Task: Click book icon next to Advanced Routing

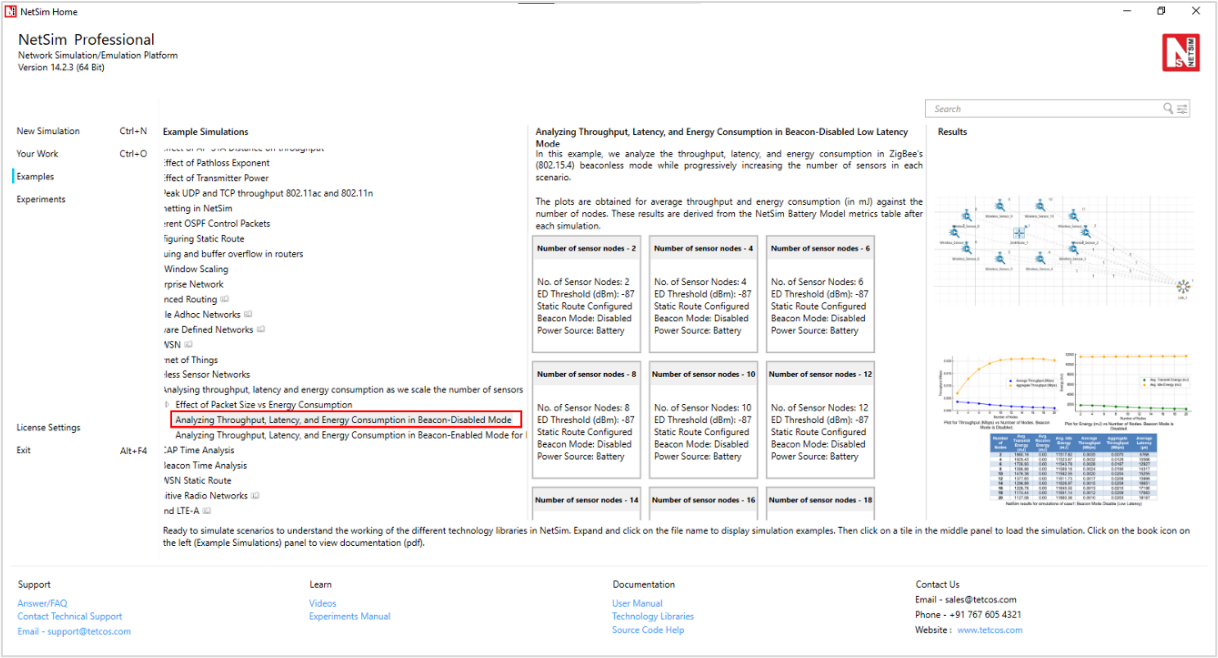Action: point(225,299)
